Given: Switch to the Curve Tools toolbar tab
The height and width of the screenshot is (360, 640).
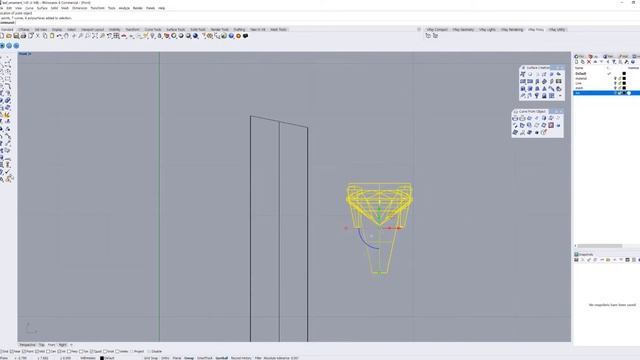Looking at the screenshot, I should [153, 29].
